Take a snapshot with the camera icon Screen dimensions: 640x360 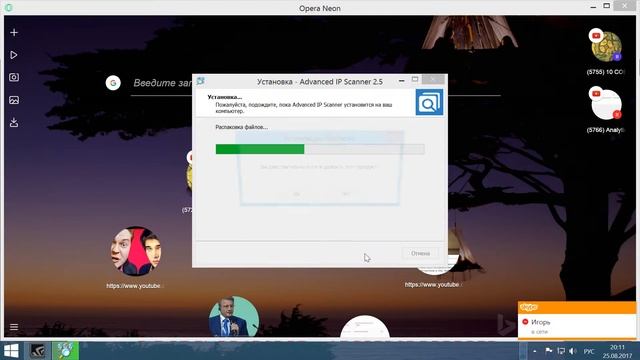point(14,77)
